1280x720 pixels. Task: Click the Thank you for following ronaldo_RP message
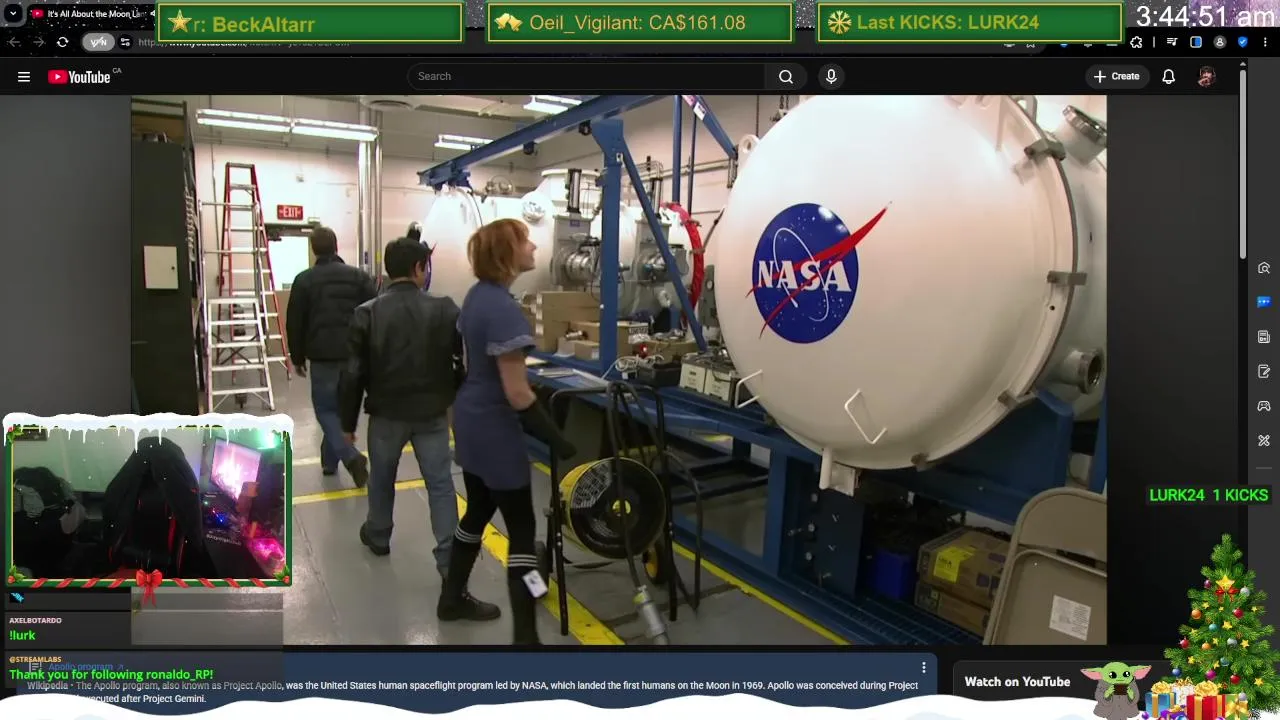pyautogui.click(x=111, y=674)
